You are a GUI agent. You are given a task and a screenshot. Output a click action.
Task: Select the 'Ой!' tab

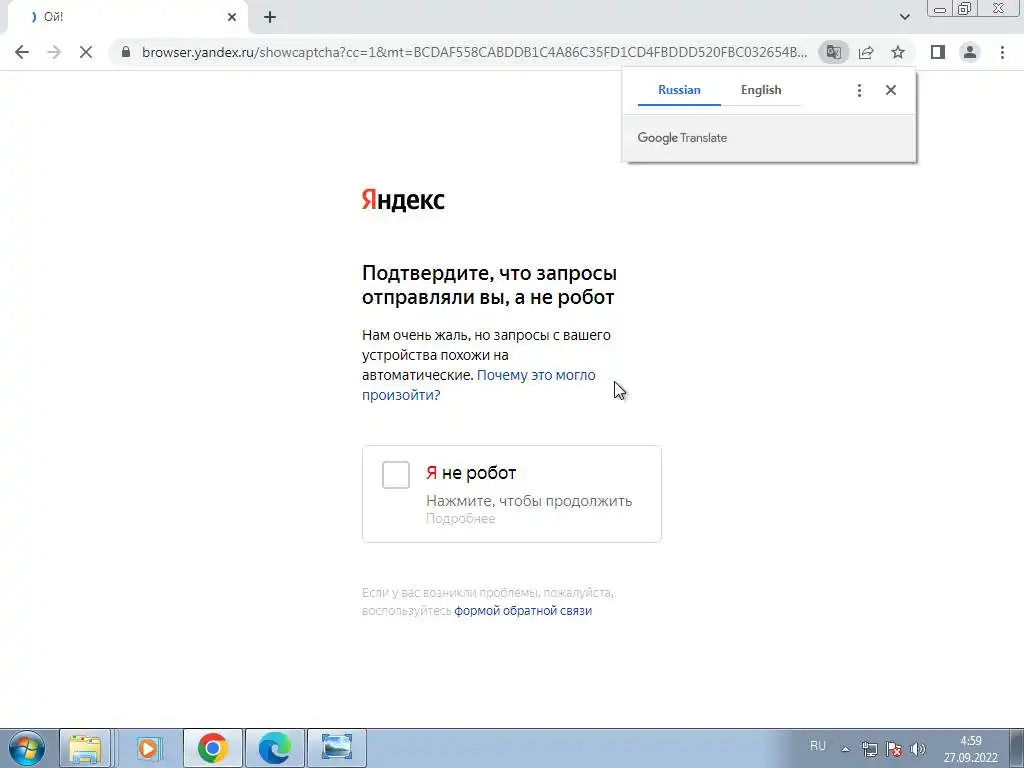tap(127, 18)
